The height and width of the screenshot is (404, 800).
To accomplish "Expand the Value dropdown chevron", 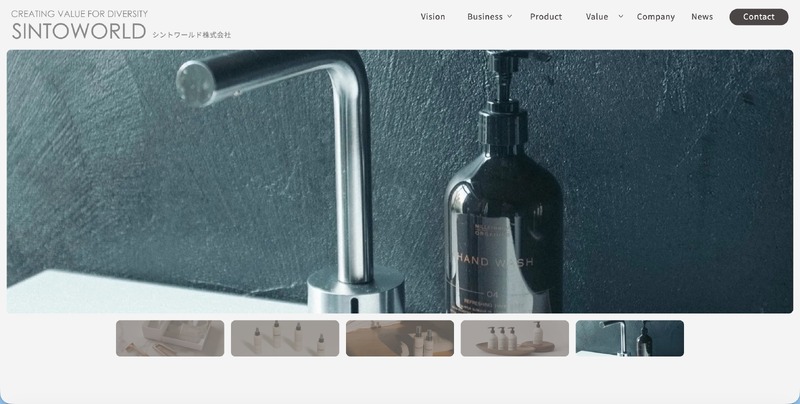I will [620, 16].
